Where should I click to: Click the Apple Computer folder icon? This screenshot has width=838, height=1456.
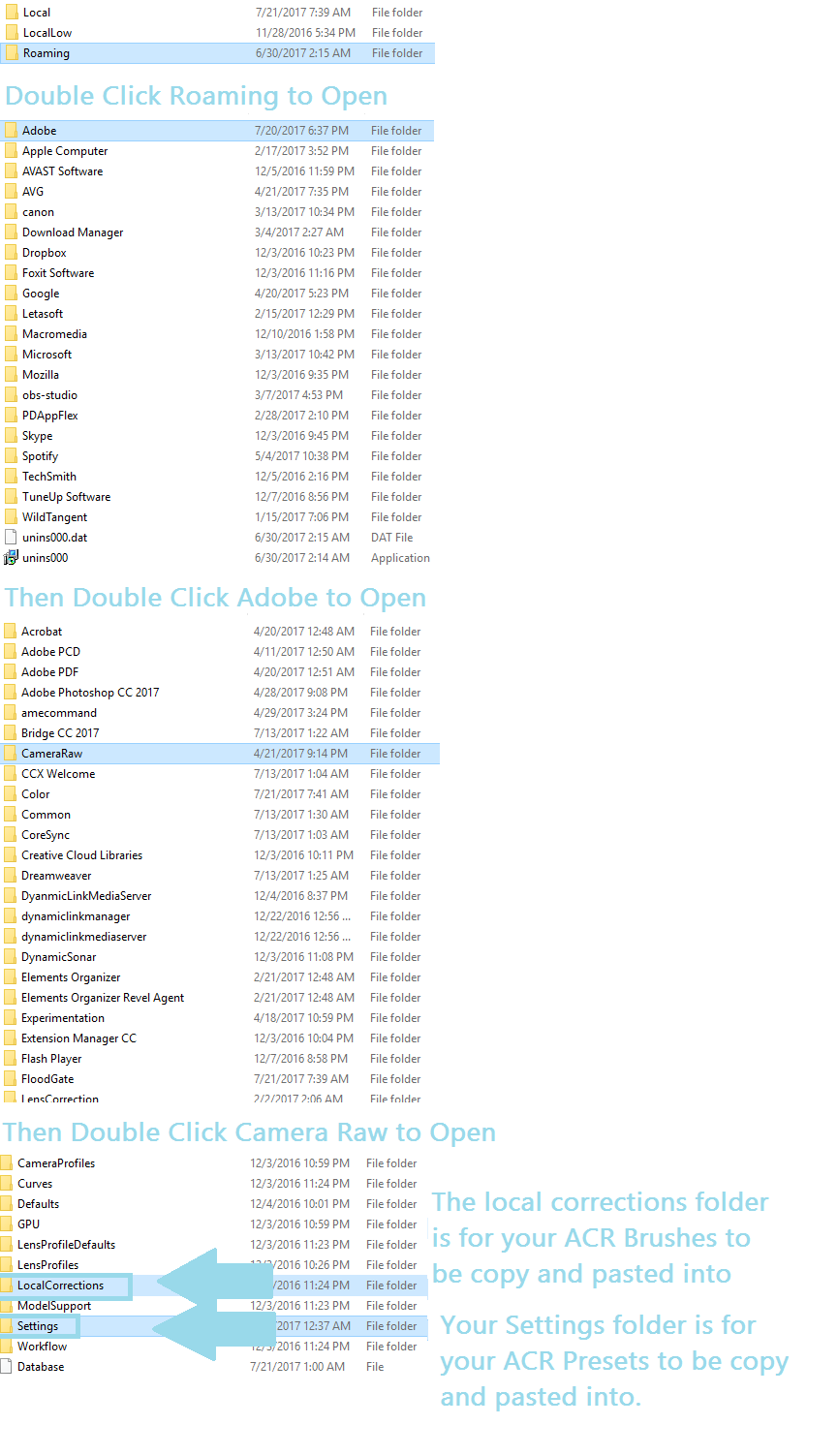pyautogui.click(x=11, y=151)
